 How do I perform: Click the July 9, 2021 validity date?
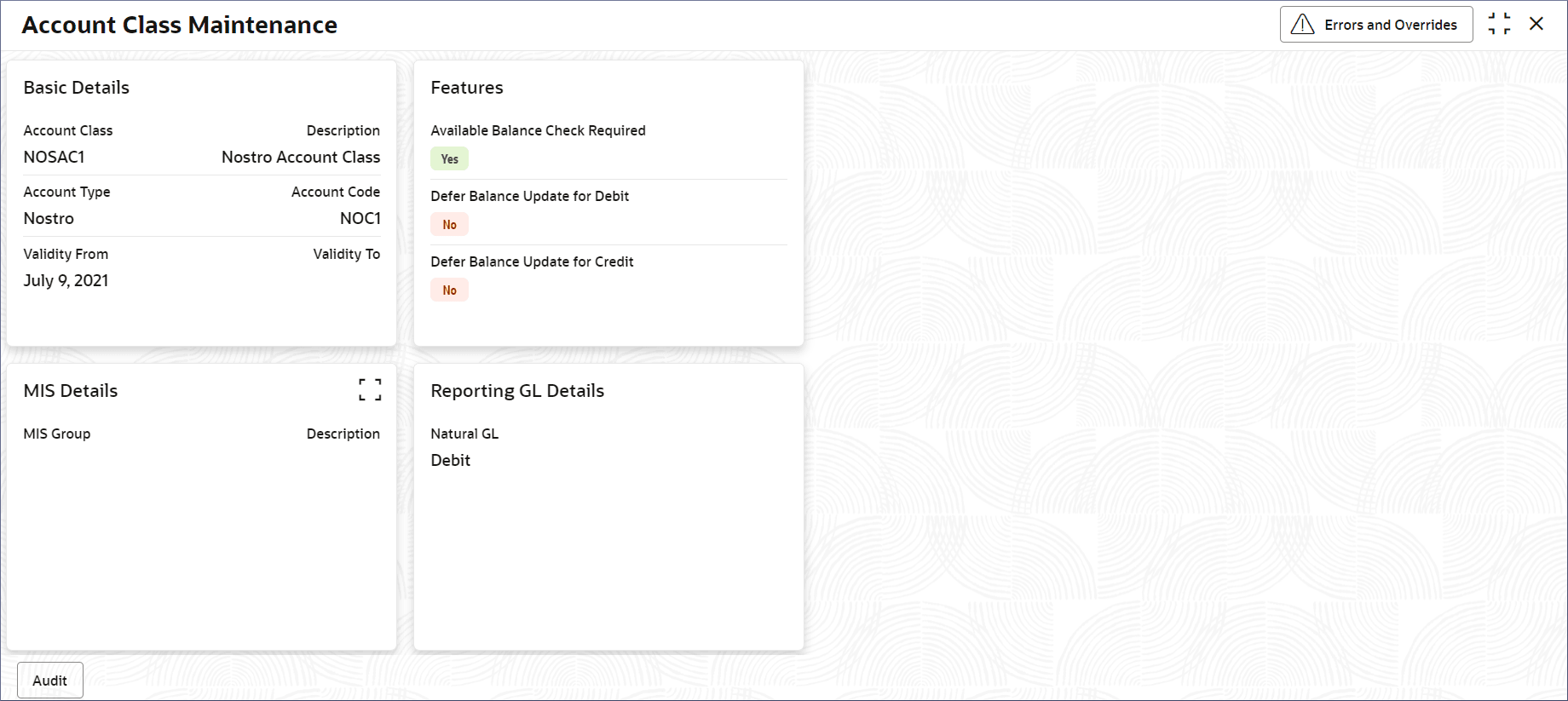click(66, 281)
